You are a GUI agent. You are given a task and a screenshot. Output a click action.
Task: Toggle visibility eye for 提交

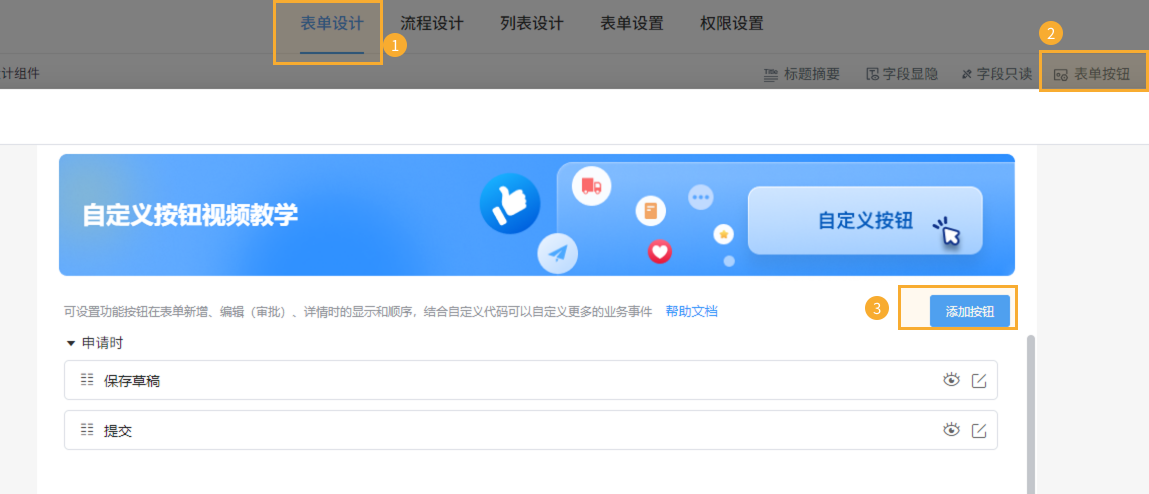(951, 430)
